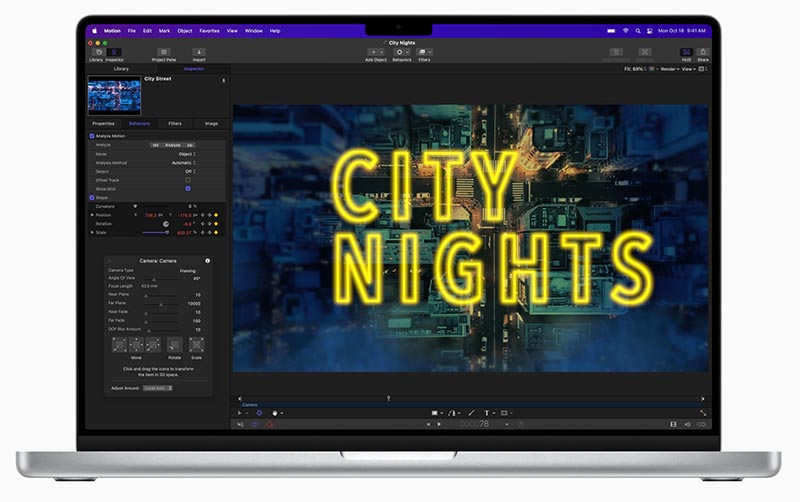This screenshot has width=800, height=502.
Task: Enable the Offset Track checkbox
Action: pyautogui.click(x=188, y=180)
